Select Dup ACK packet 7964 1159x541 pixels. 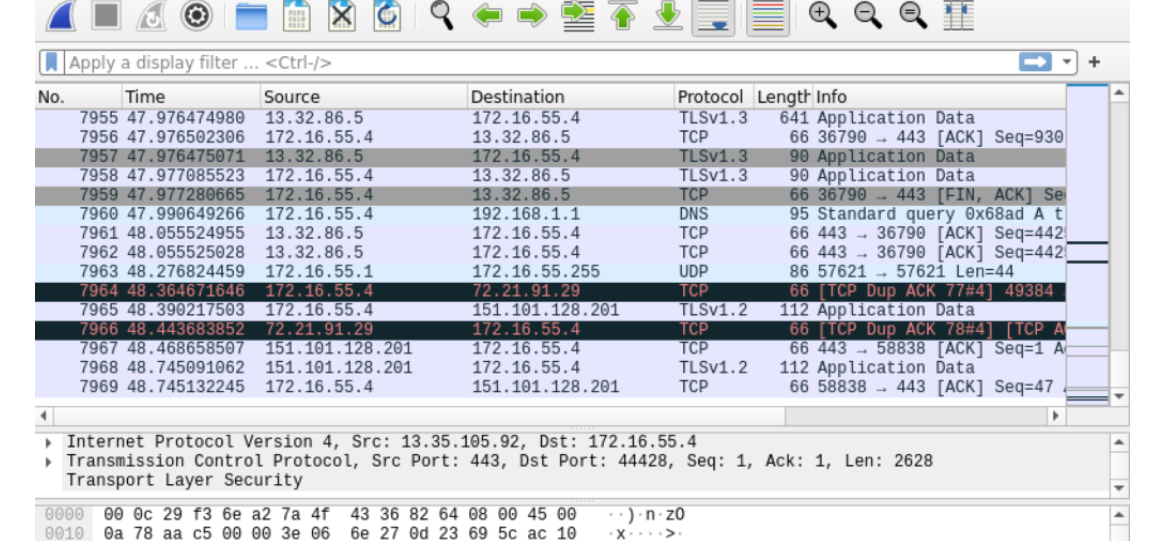point(551,291)
